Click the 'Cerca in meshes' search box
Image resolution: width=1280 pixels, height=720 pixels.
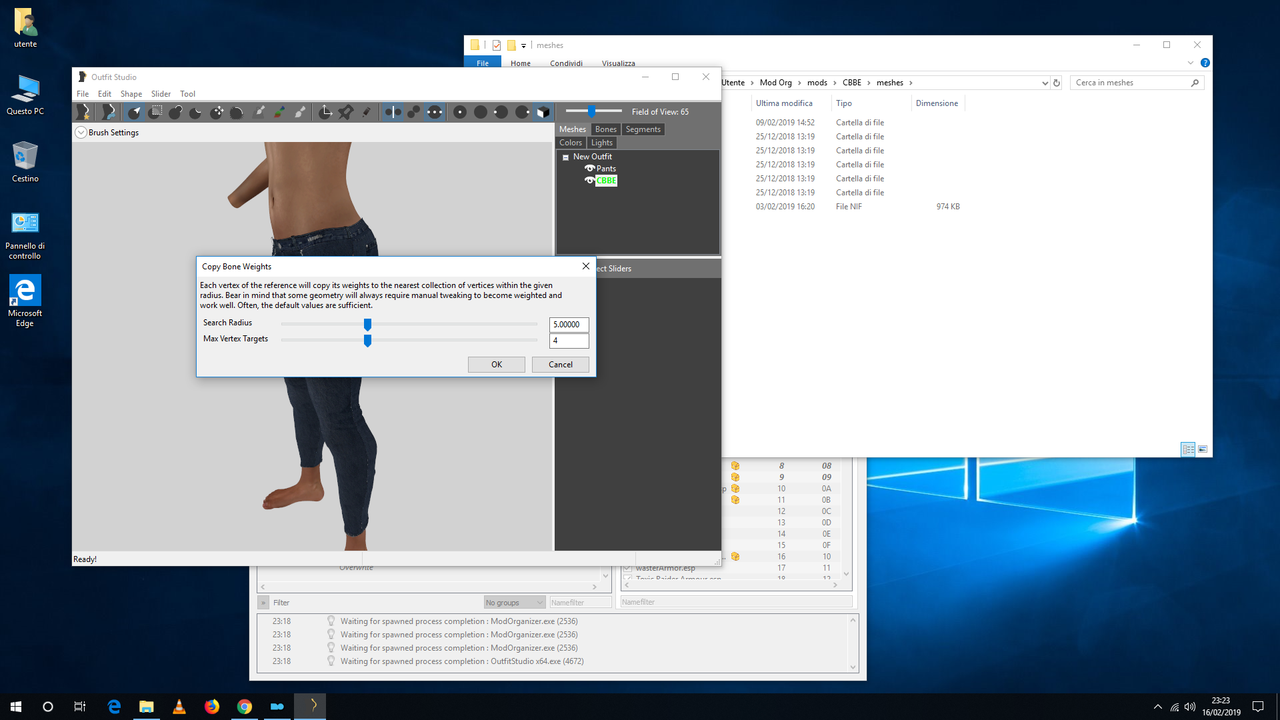(1136, 83)
